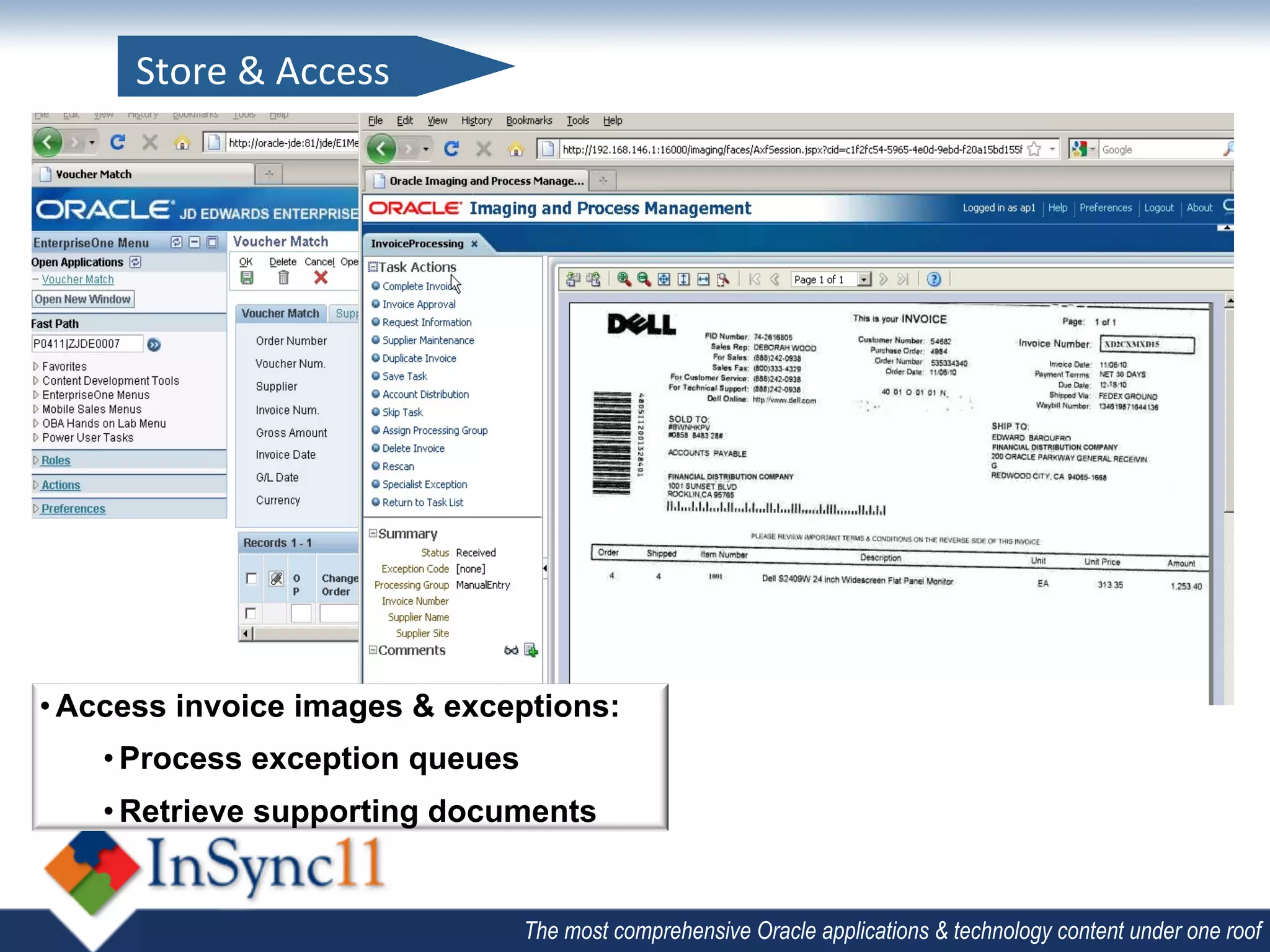The image size is (1270, 952).
Task: Add a comment with the add icon
Action: click(x=531, y=650)
